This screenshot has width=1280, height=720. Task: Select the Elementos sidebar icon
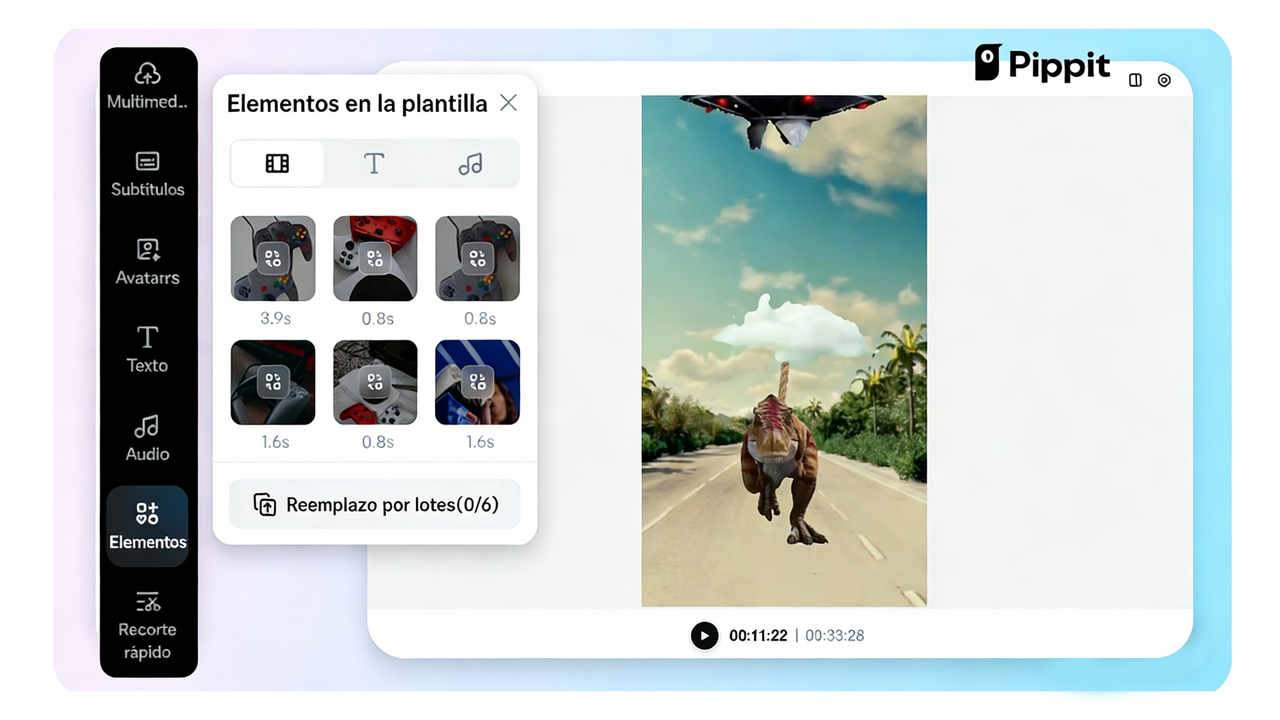click(x=147, y=526)
